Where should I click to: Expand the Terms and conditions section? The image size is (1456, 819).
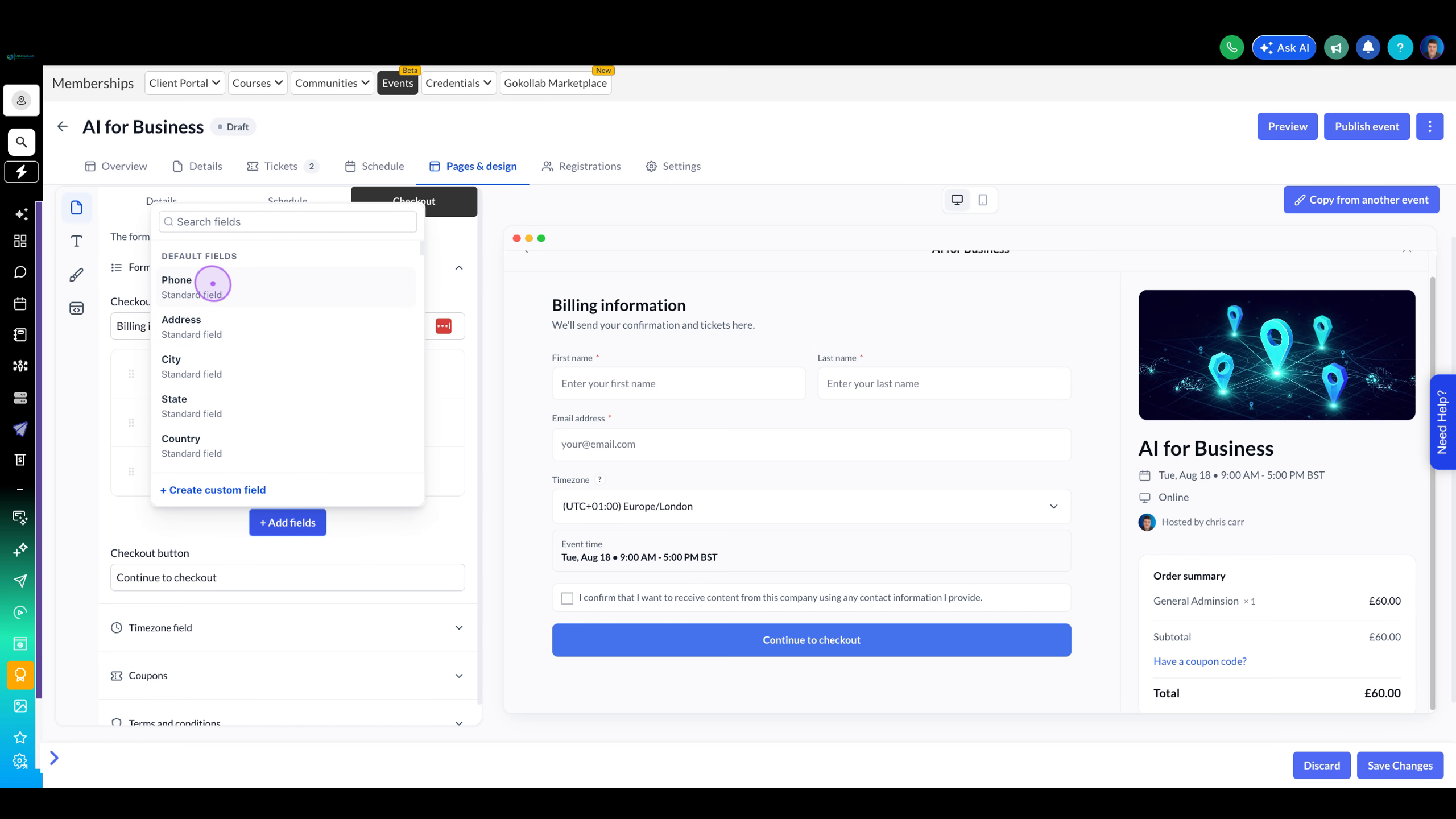(x=288, y=722)
